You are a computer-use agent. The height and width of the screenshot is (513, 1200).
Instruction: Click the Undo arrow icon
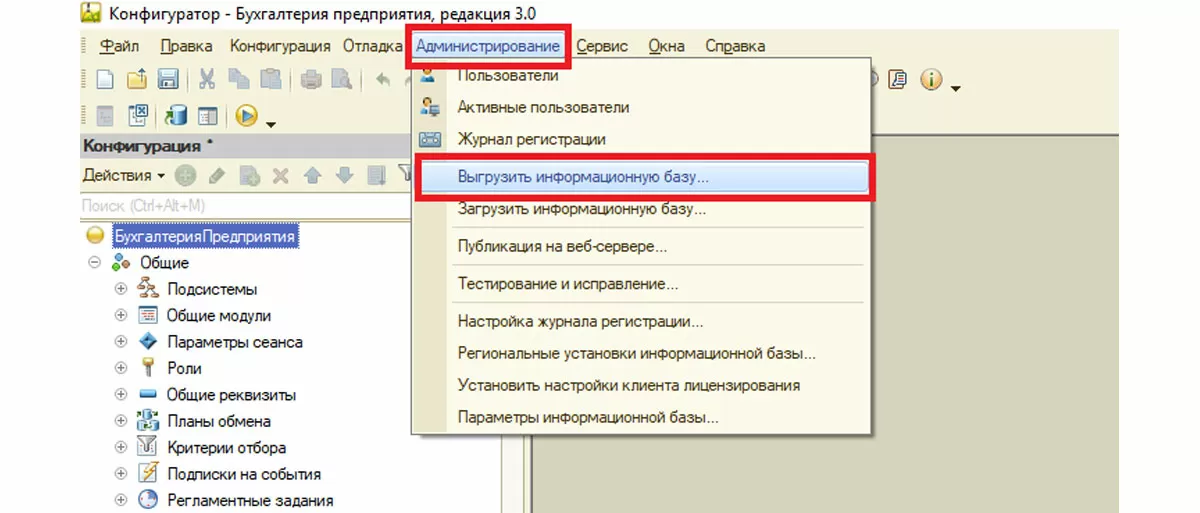click(384, 80)
